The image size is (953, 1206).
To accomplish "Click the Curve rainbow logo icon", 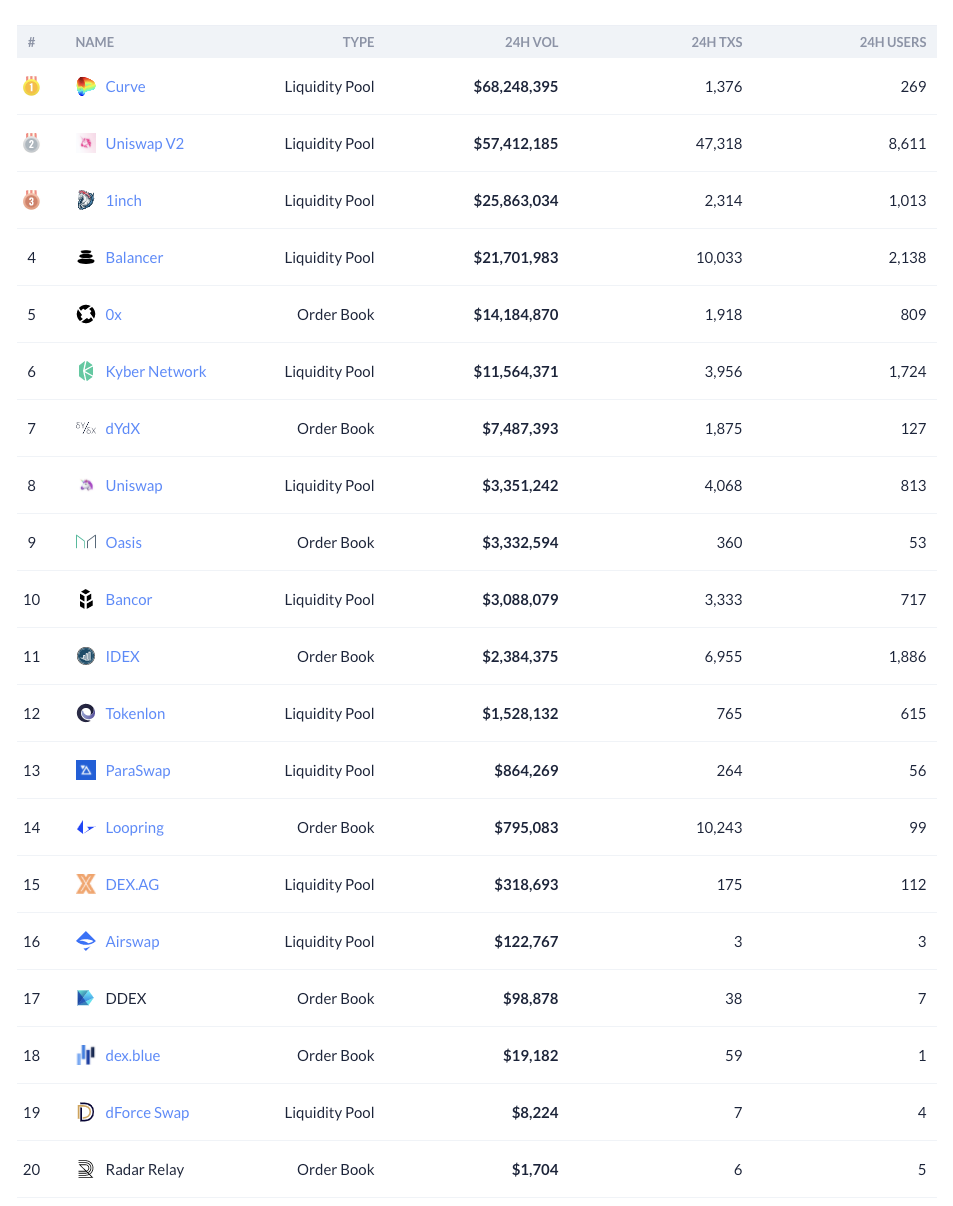I will (x=86, y=87).
